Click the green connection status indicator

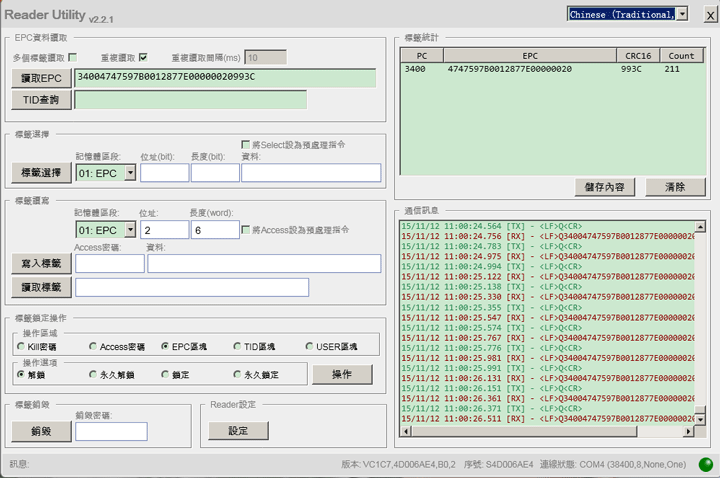[706, 464]
